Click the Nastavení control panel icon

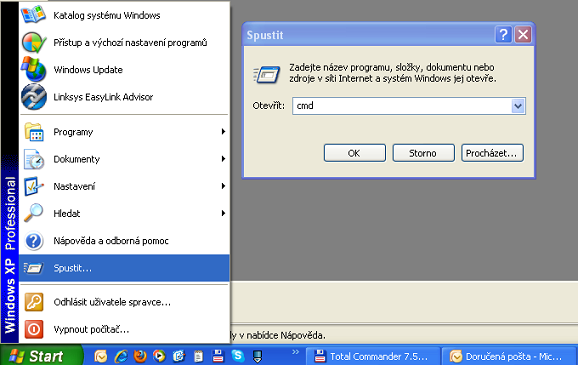click(34, 187)
